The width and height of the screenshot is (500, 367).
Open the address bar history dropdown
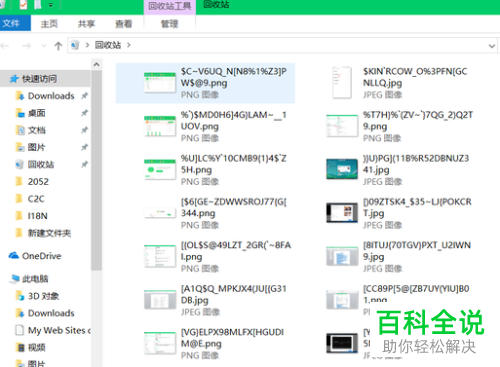[492, 46]
